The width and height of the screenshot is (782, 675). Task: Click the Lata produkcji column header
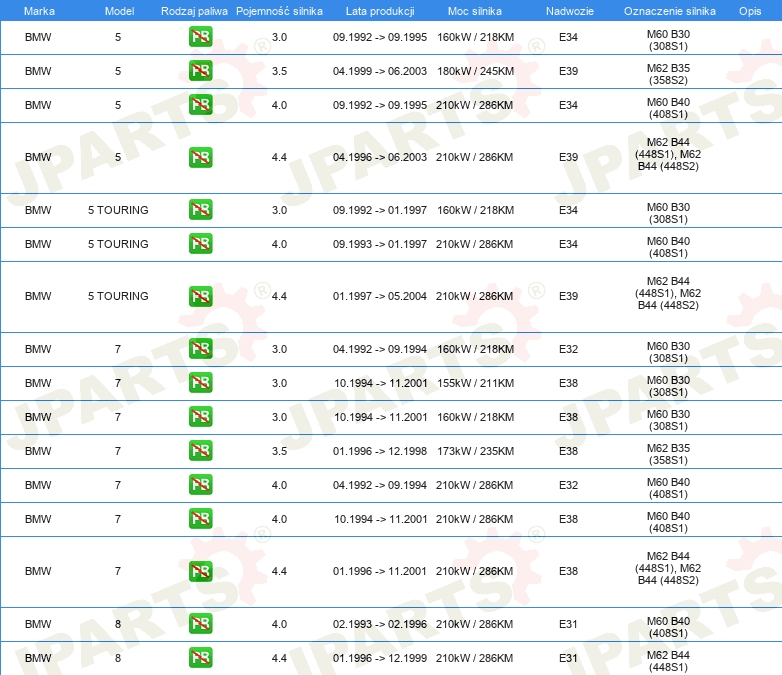coord(379,10)
